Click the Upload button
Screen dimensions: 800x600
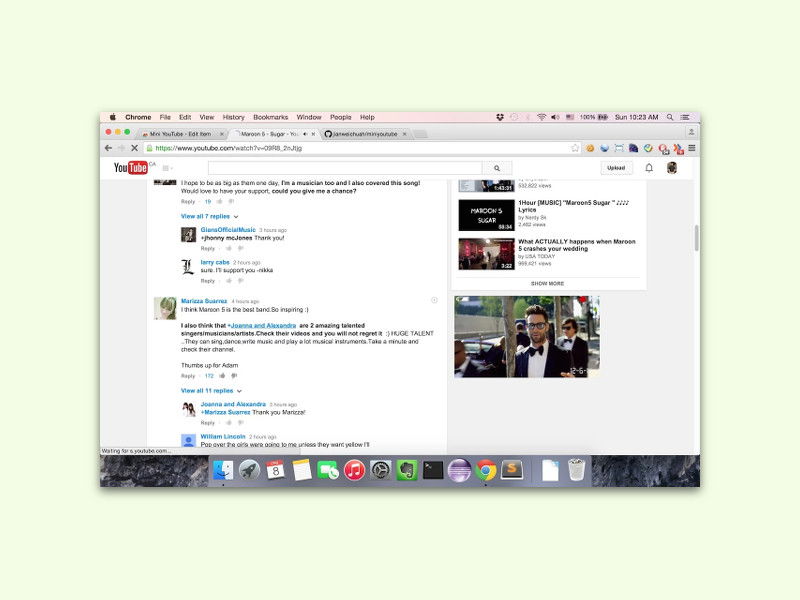coord(616,168)
